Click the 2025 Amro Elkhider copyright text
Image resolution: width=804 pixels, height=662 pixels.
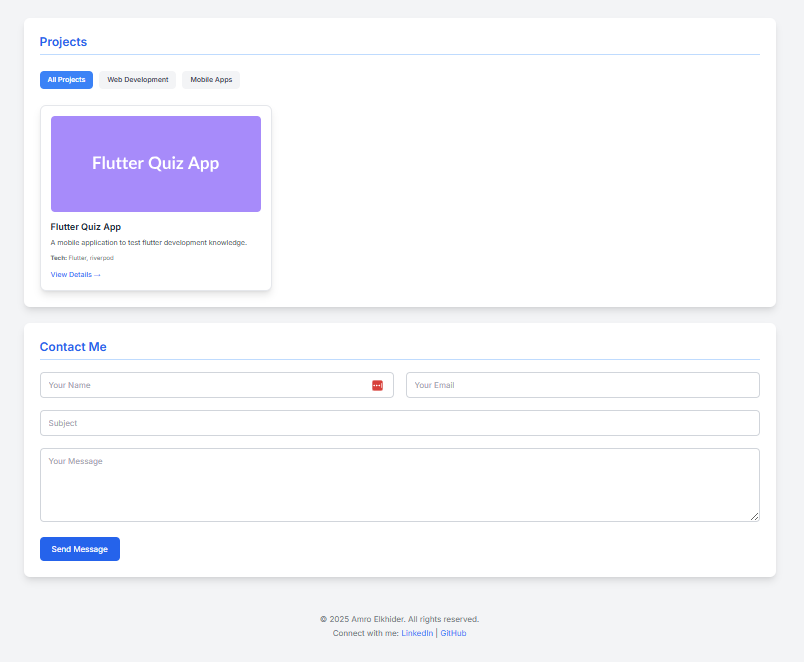click(399, 619)
